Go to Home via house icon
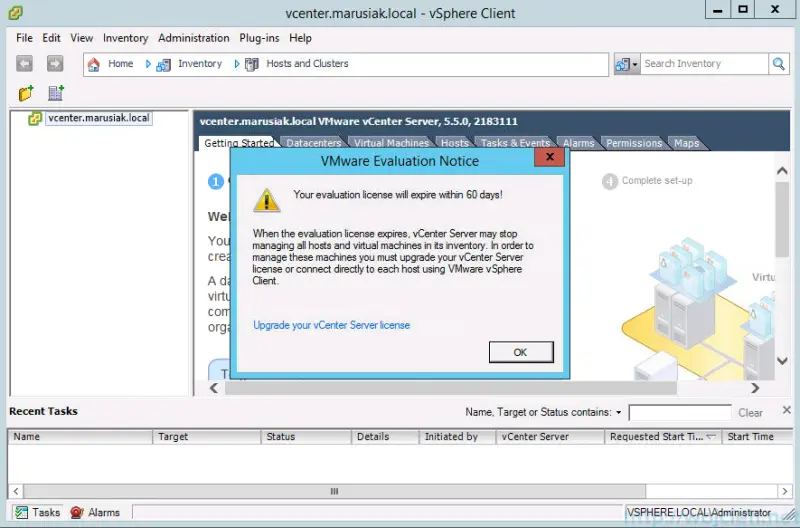This screenshot has height=528, width=800. click(94, 64)
